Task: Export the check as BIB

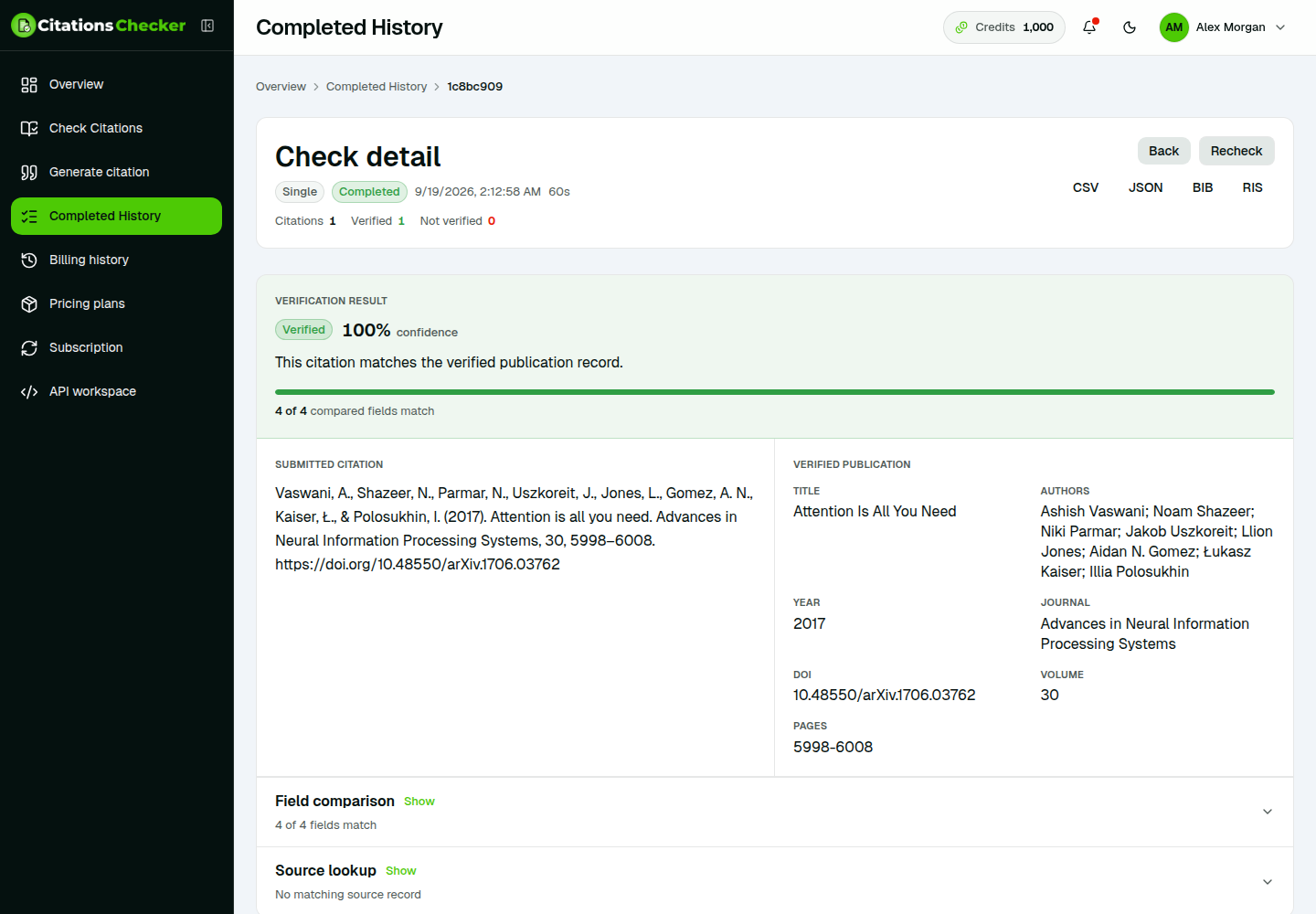Action: coord(1203,187)
